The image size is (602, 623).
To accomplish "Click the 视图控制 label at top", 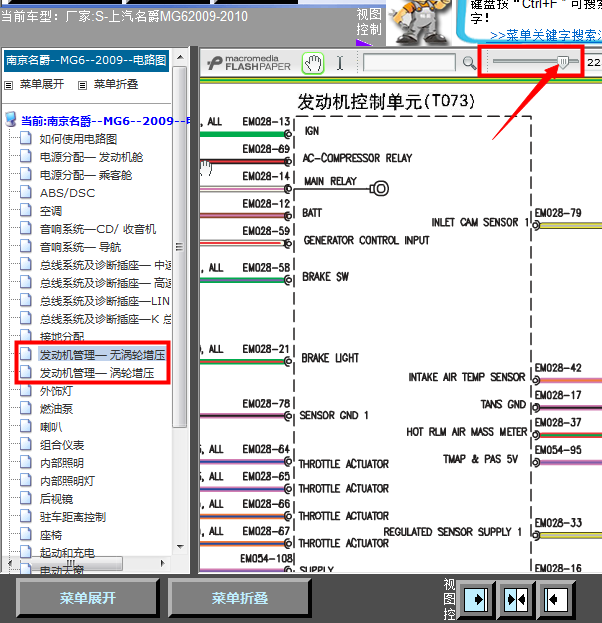I will pos(369,22).
